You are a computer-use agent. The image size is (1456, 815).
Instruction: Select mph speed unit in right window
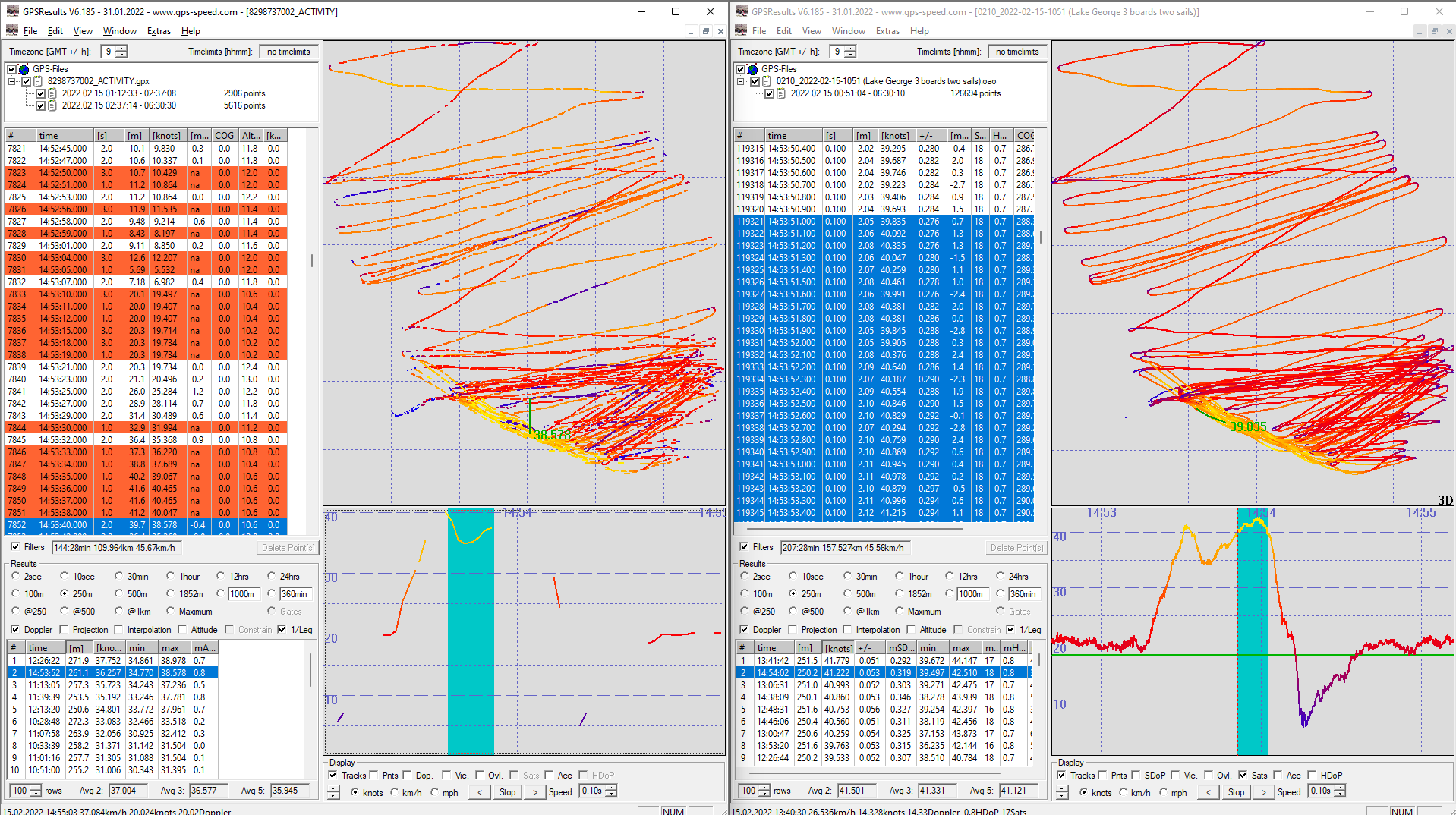(1163, 792)
